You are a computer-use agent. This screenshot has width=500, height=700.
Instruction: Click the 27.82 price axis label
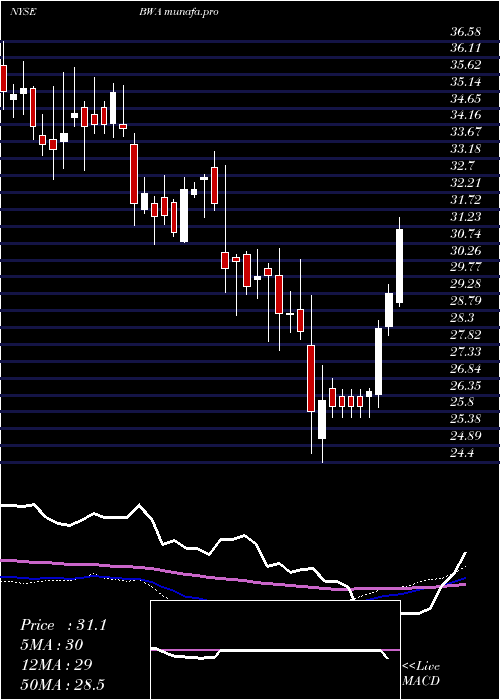465,335
